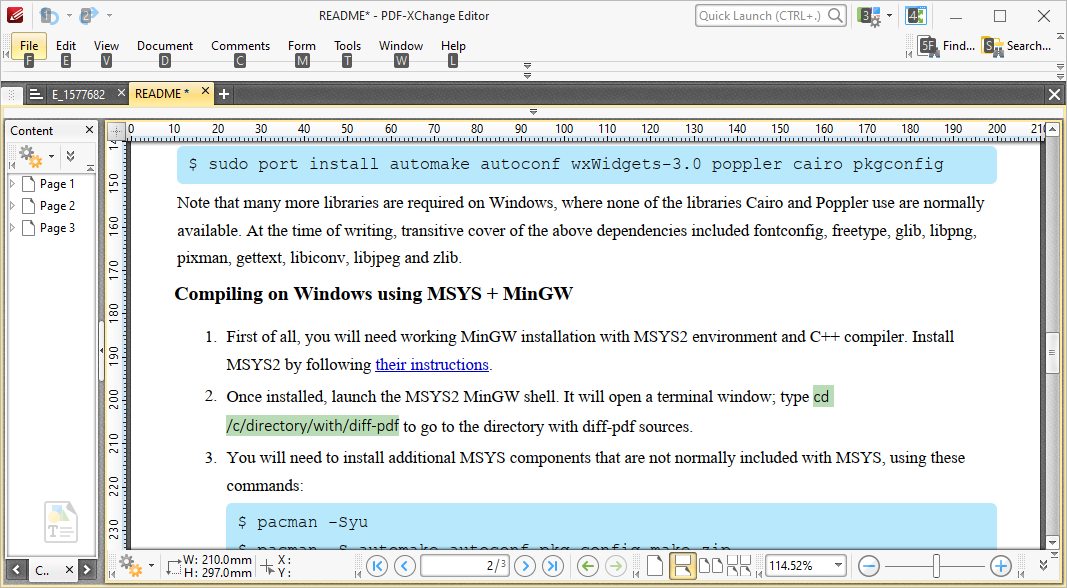Screen dimensions: 1067x588
Task: Adjust the zoom slider handle
Action: pos(934,566)
